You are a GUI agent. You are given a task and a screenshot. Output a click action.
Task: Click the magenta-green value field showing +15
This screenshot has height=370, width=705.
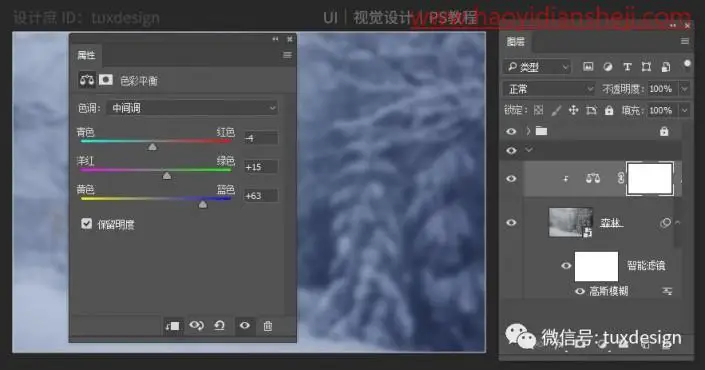261,167
